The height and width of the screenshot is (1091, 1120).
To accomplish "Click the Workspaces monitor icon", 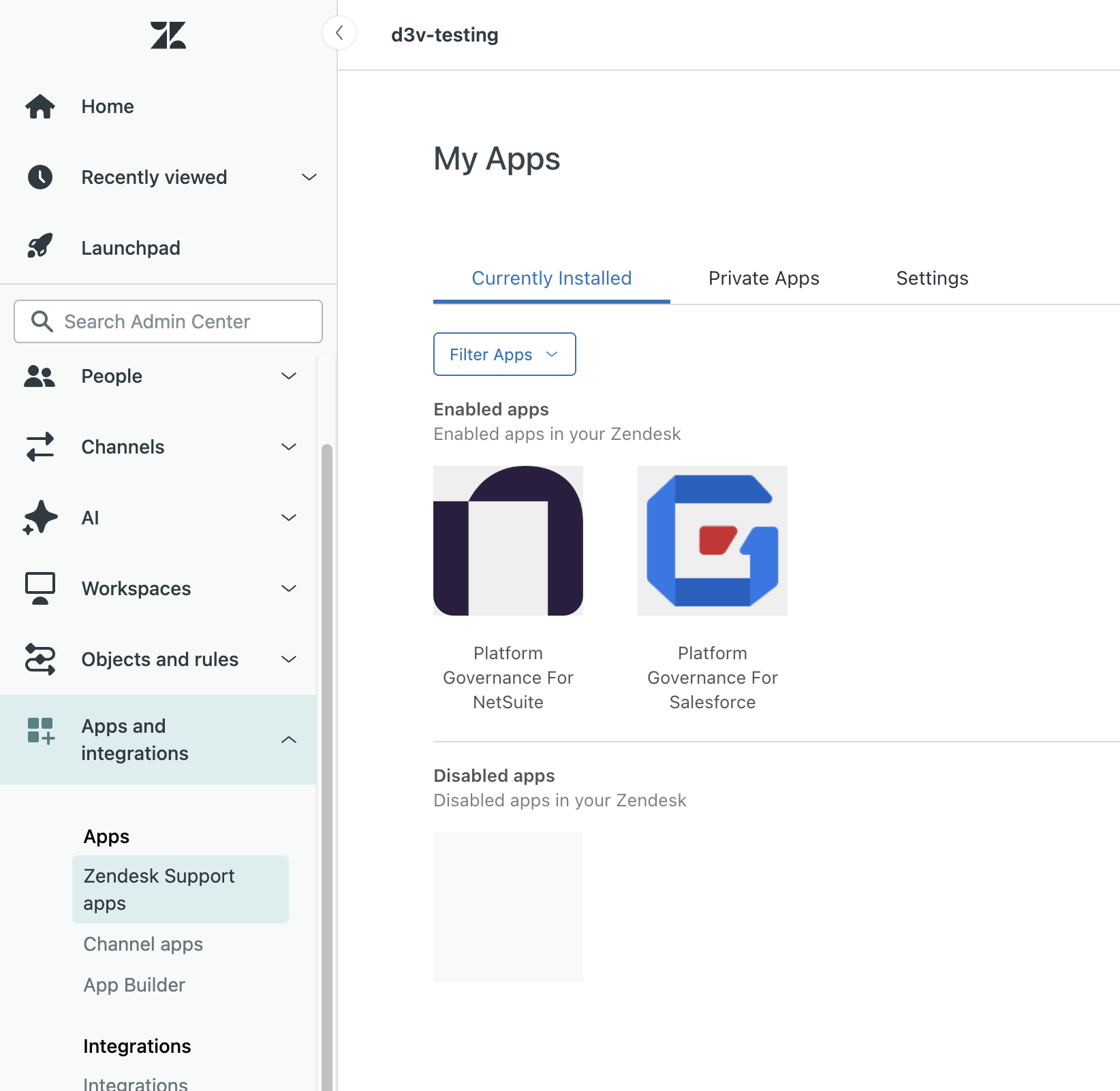I will tap(40, 588).
